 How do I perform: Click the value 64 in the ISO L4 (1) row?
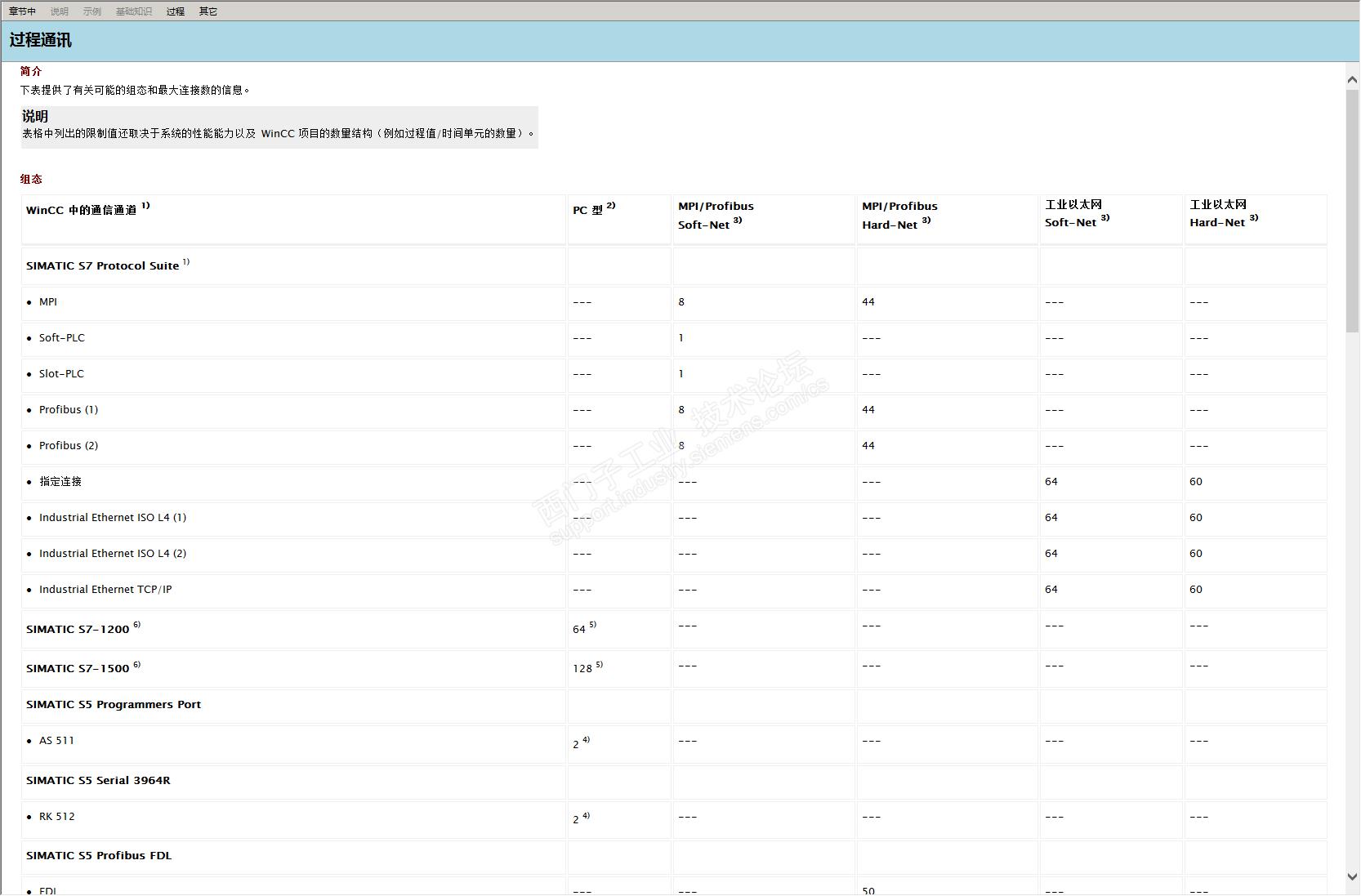pos(1051,518)
